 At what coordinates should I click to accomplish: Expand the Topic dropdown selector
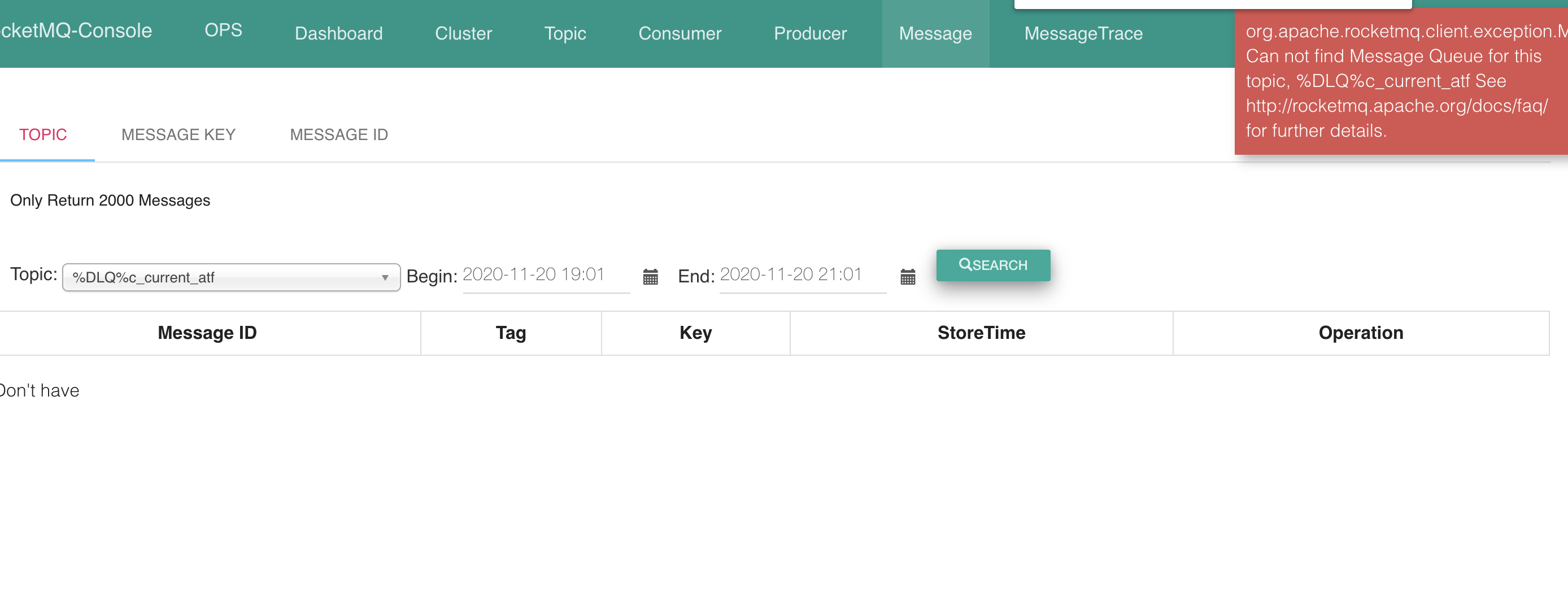(230, 277)
